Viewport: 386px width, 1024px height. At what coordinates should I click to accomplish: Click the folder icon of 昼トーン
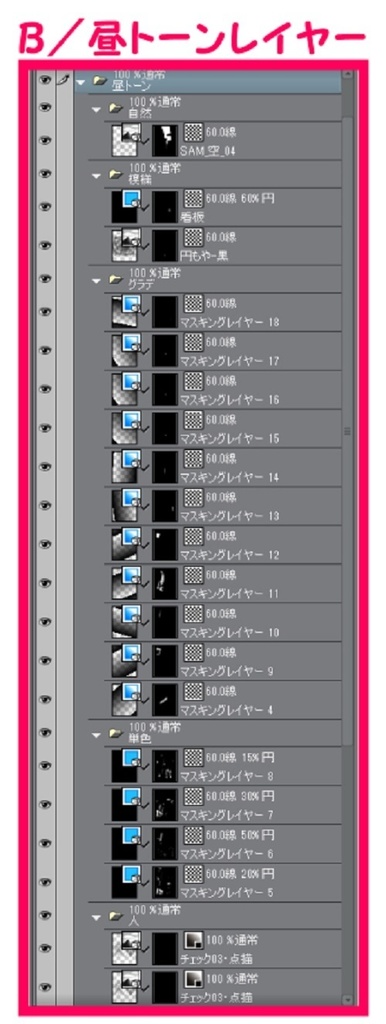pos(101,81)
